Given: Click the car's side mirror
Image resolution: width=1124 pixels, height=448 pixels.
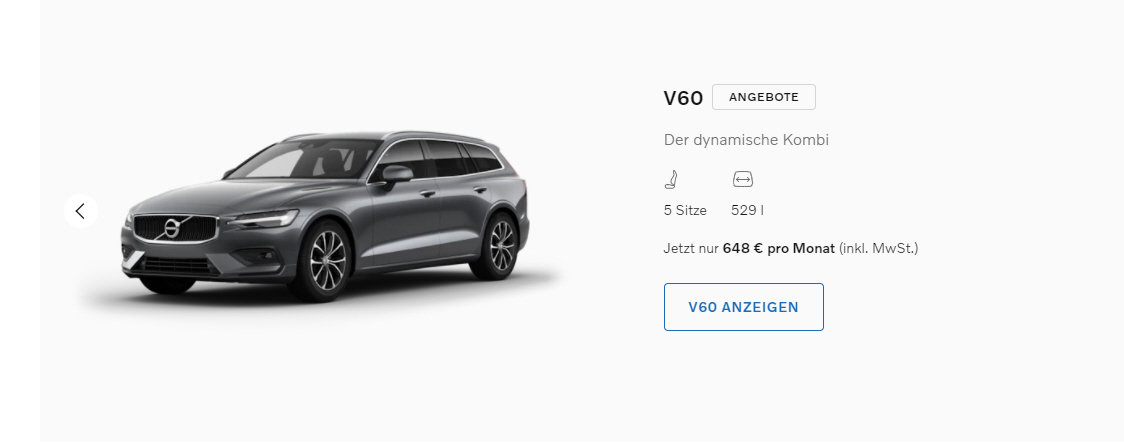Looking at the screenshot, I should tap(396, 174).
